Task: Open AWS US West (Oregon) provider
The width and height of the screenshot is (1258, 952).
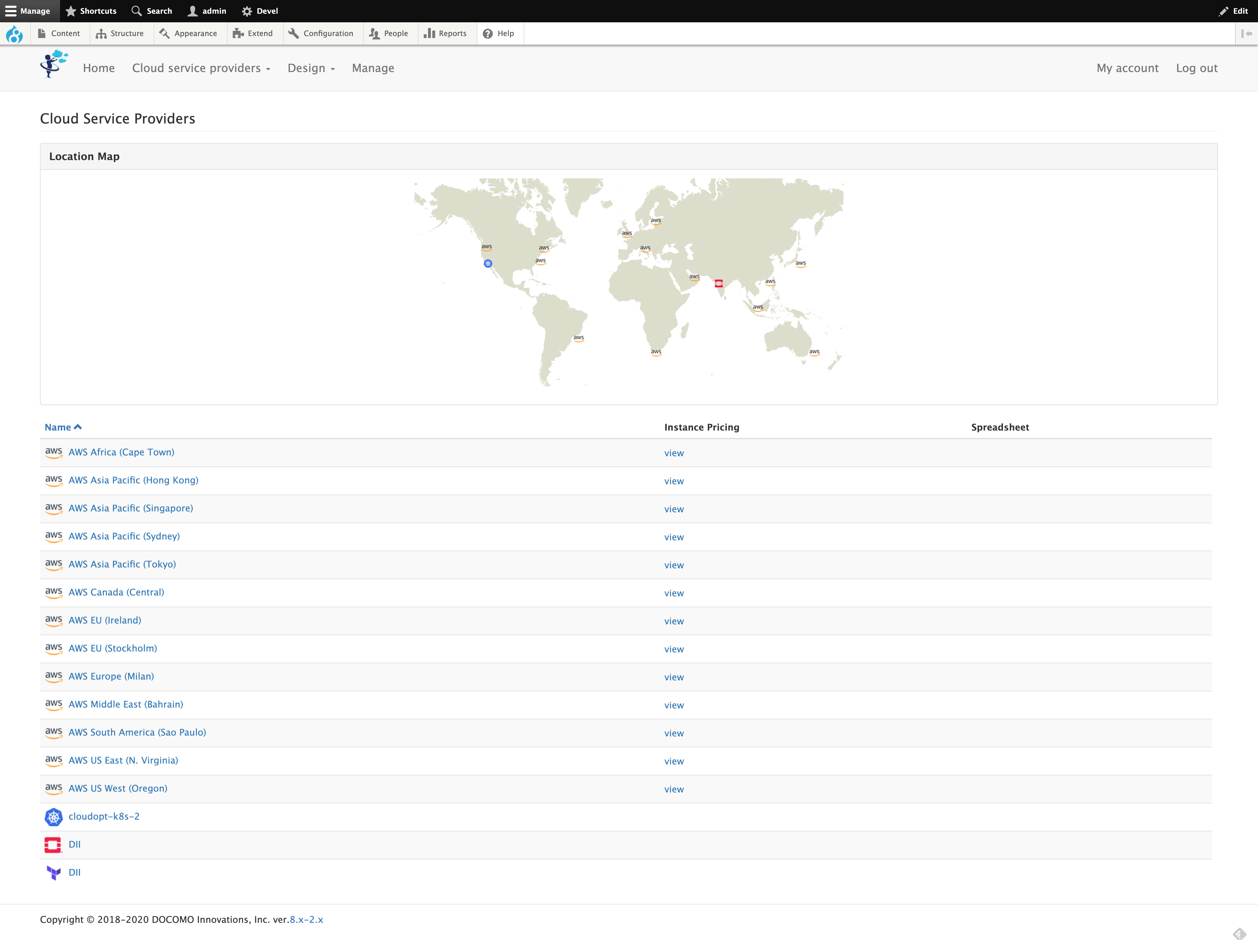Action: point(118,788)
